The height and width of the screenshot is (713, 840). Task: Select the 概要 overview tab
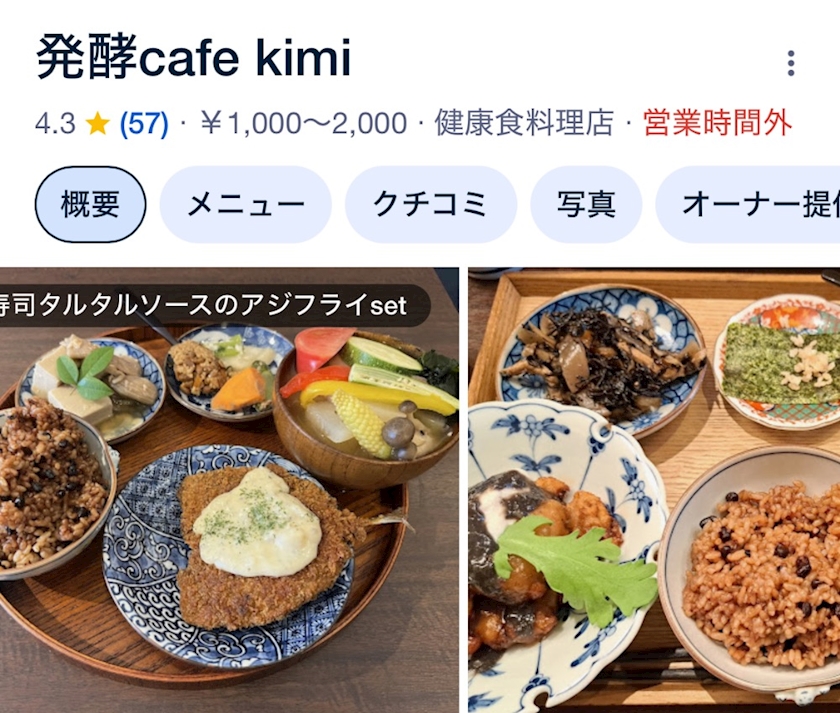point(90,204)
